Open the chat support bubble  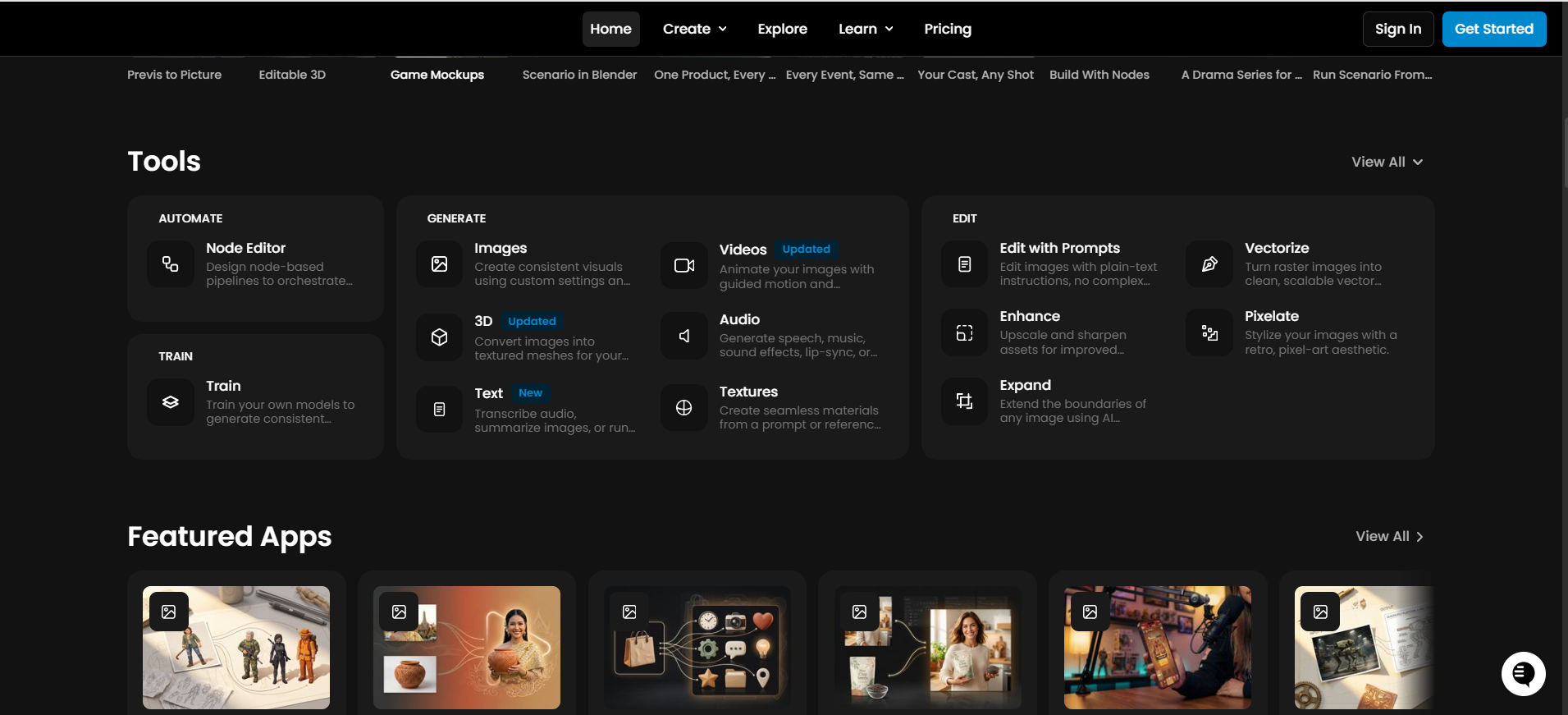point(1524,674)
